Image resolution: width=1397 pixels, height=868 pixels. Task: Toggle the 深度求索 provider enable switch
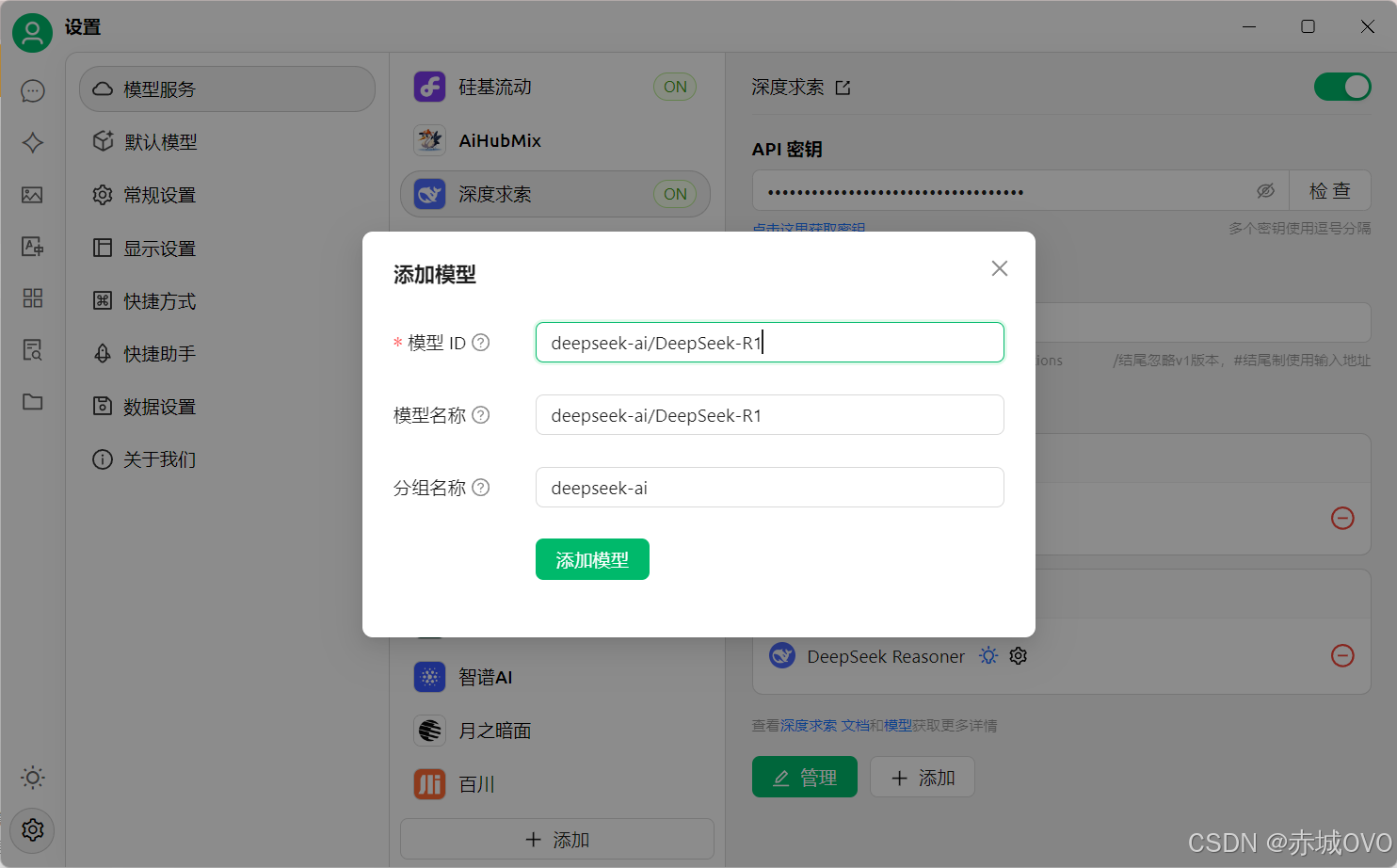[x=1342, y=87]
